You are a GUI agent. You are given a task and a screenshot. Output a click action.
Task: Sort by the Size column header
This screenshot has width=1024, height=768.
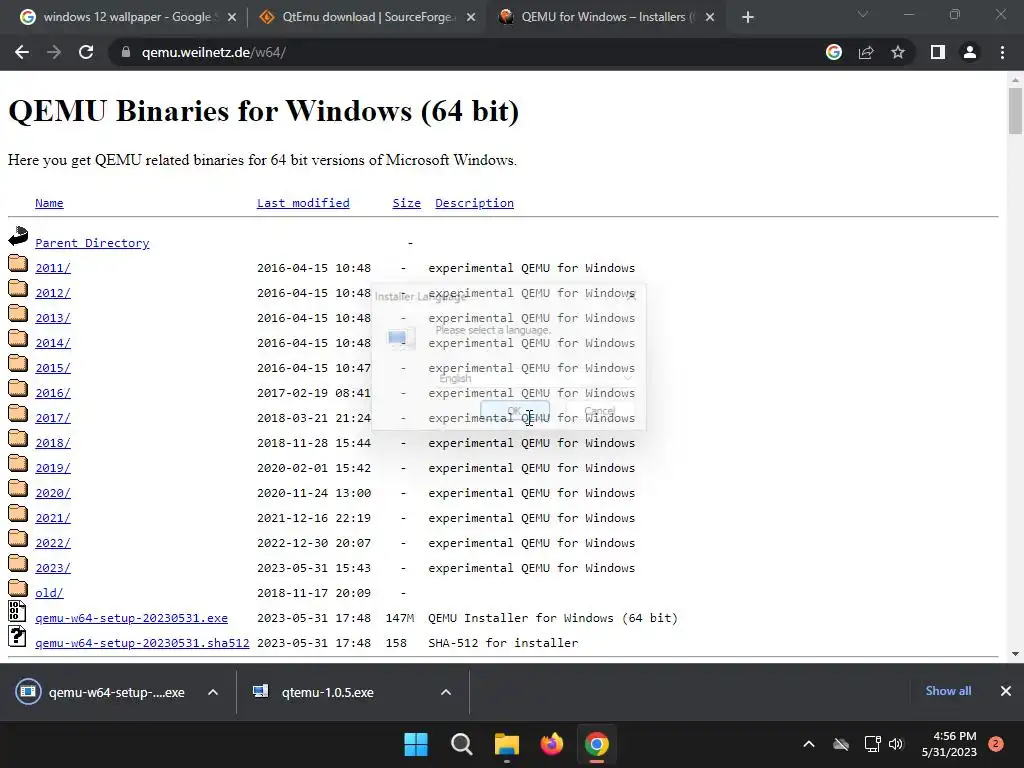click(x=406, y=203)
